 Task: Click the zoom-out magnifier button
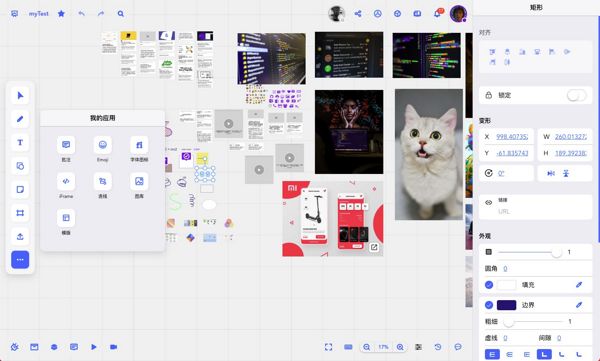pos(367,347)
